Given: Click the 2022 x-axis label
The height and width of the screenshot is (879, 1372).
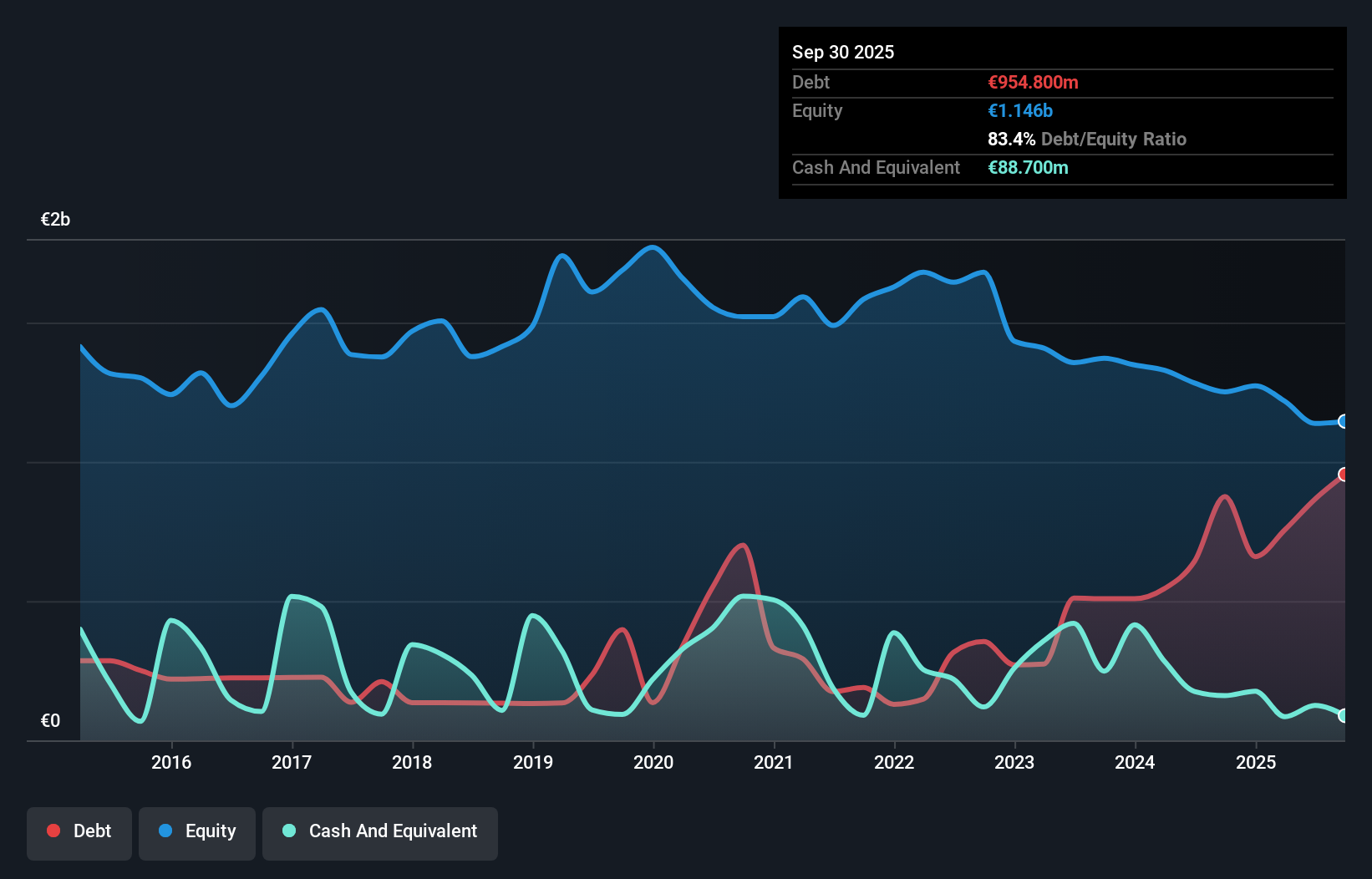Looking at the screenshot, I should coord(894,762).
